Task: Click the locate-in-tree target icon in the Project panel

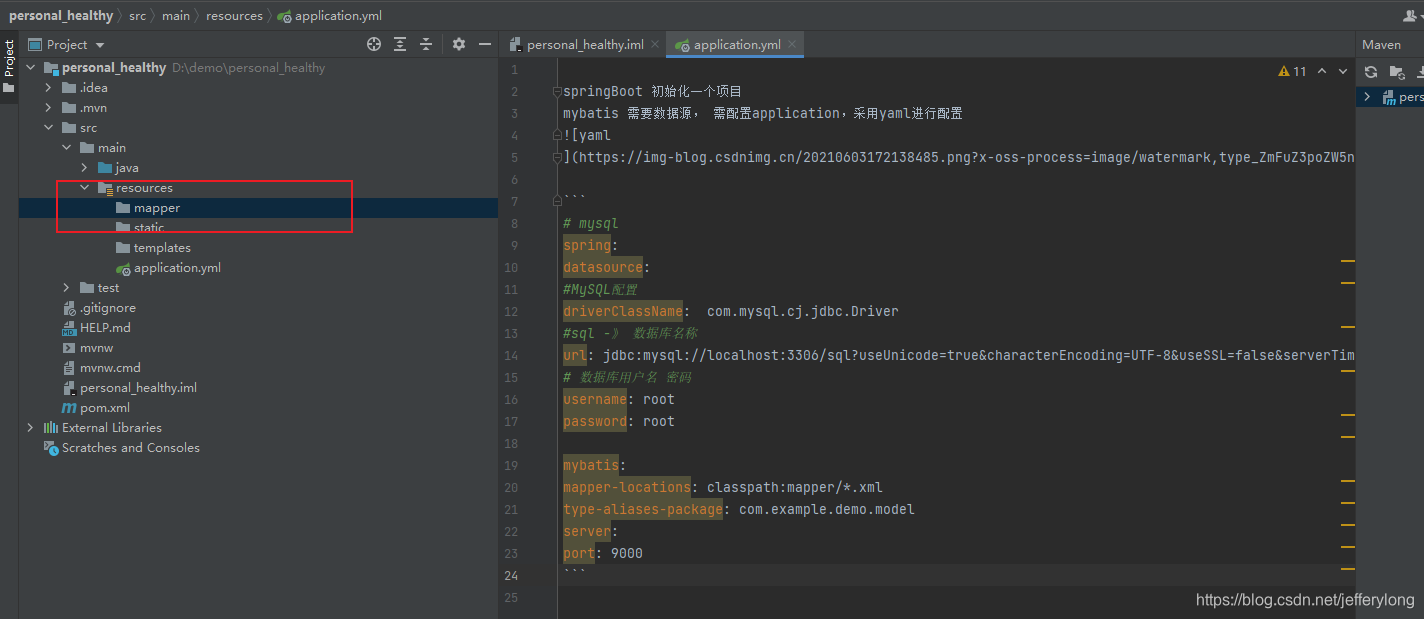Action: click(x=374, y=44)
